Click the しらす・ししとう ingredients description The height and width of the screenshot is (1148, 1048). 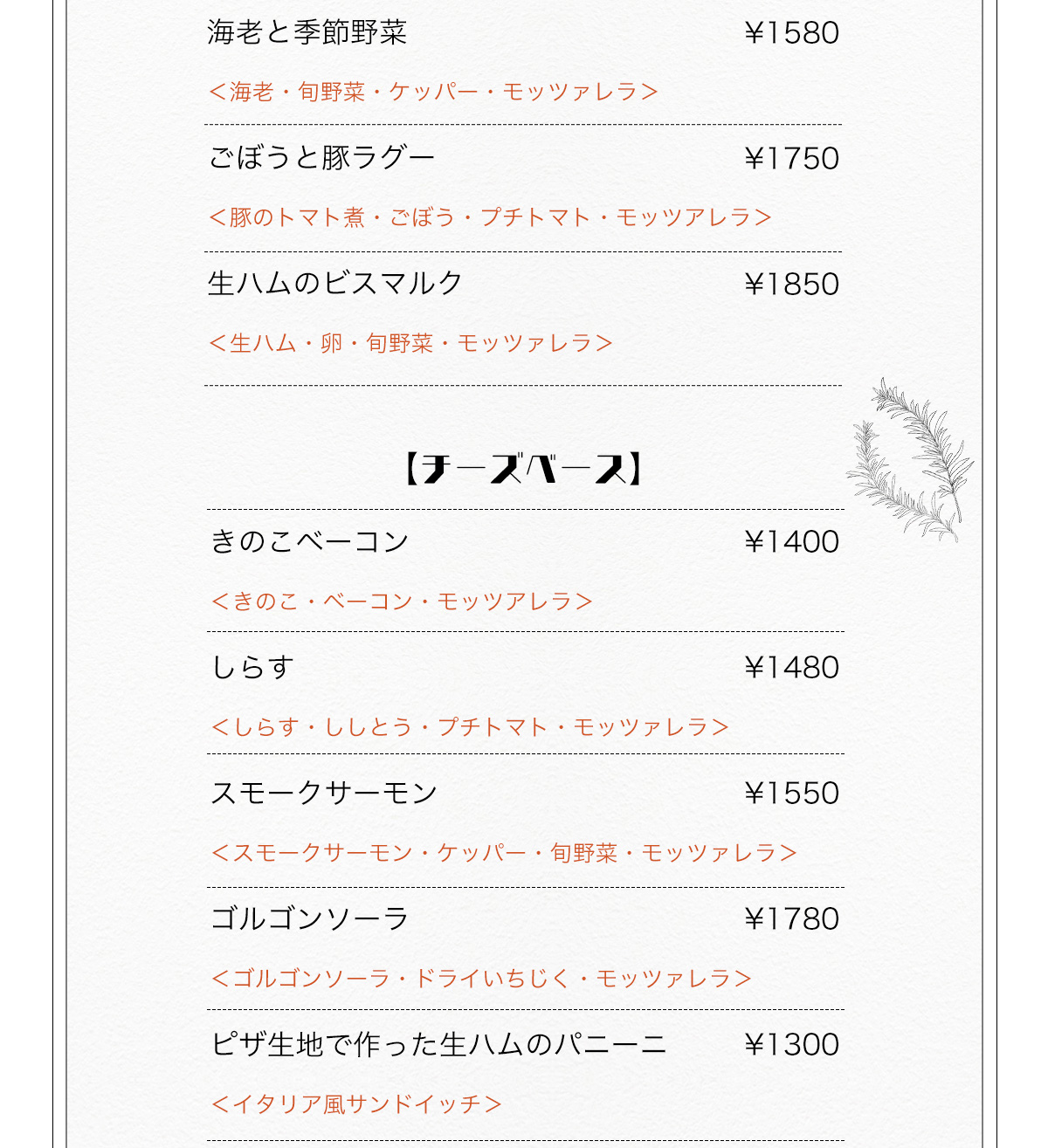(x=470, y=727)
